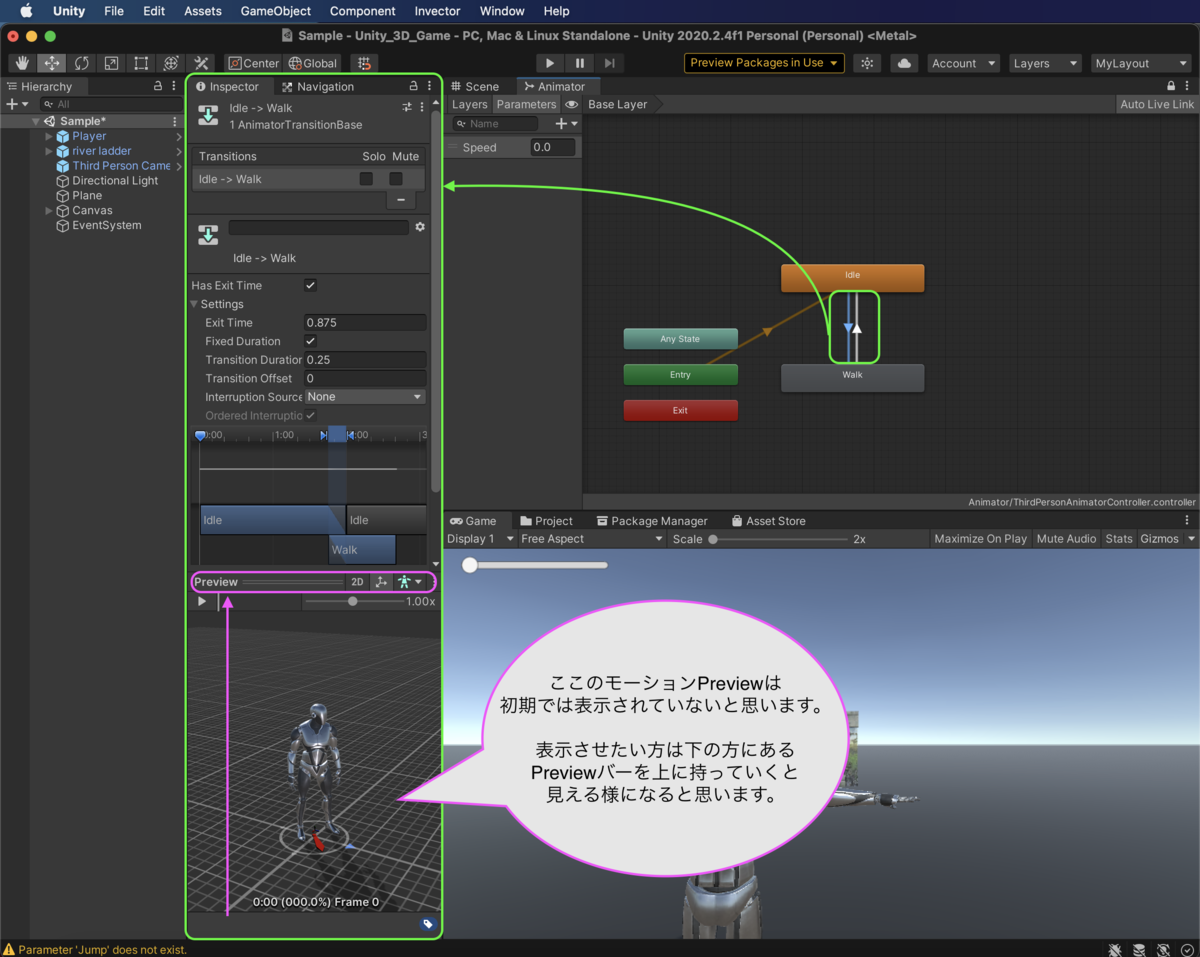Open asset labels tag icon
Screen dimensions: 1200x957
(x=428, y=924)
